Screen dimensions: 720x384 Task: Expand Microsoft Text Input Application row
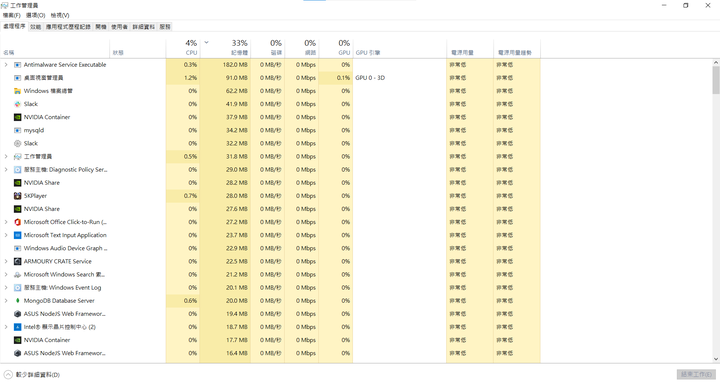(x=6, y=235)
